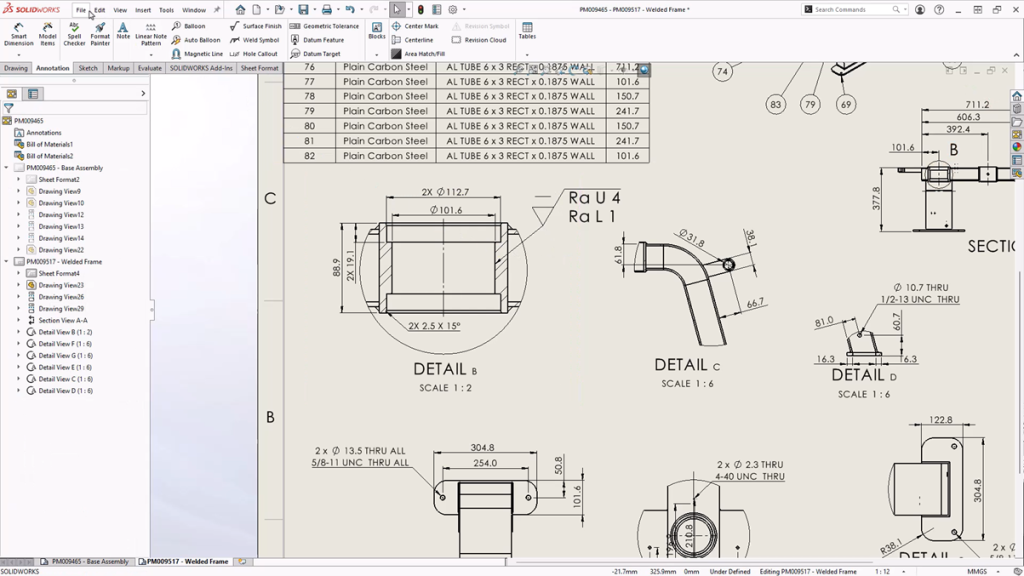This screenshot has width=1024, height=576.
Task: Open the filter icon in feature tree
Action: 8,108
